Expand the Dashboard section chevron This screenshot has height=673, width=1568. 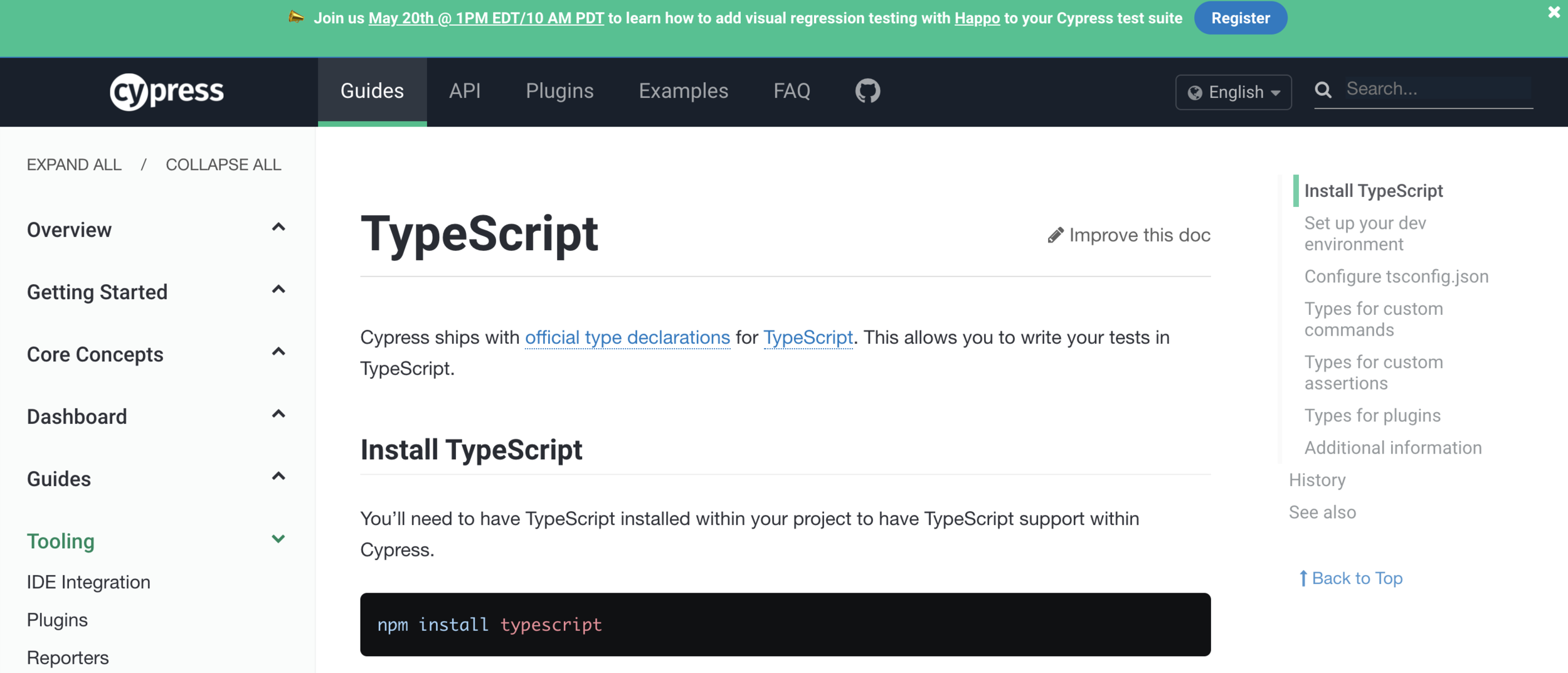pyautogui.click(x=278, y=414)
